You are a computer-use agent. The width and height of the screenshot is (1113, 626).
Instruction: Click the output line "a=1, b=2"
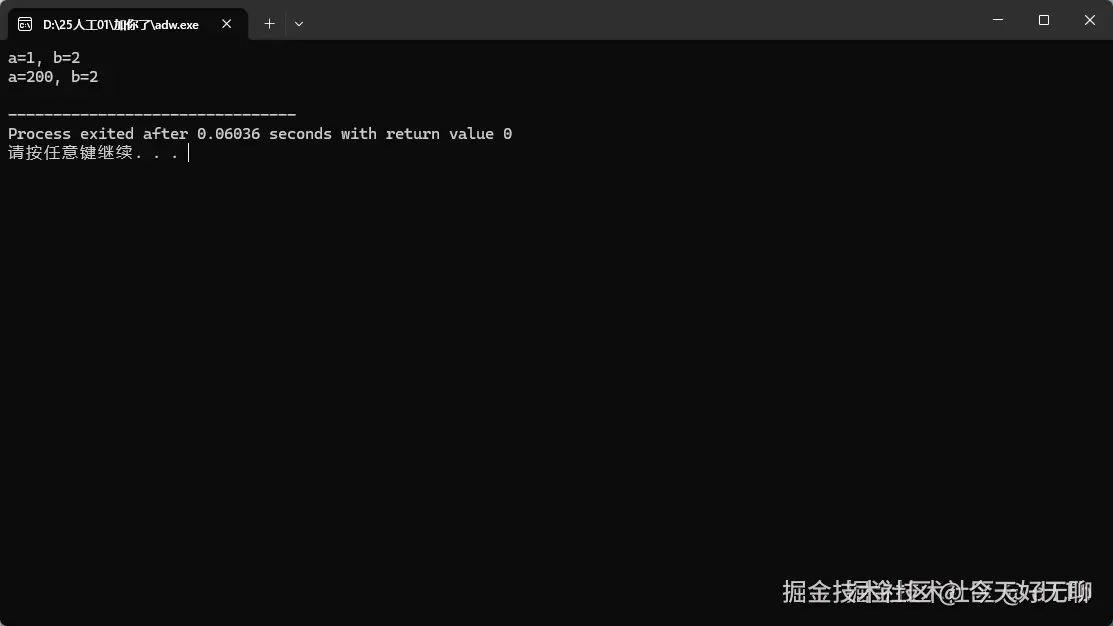point(44,57)
